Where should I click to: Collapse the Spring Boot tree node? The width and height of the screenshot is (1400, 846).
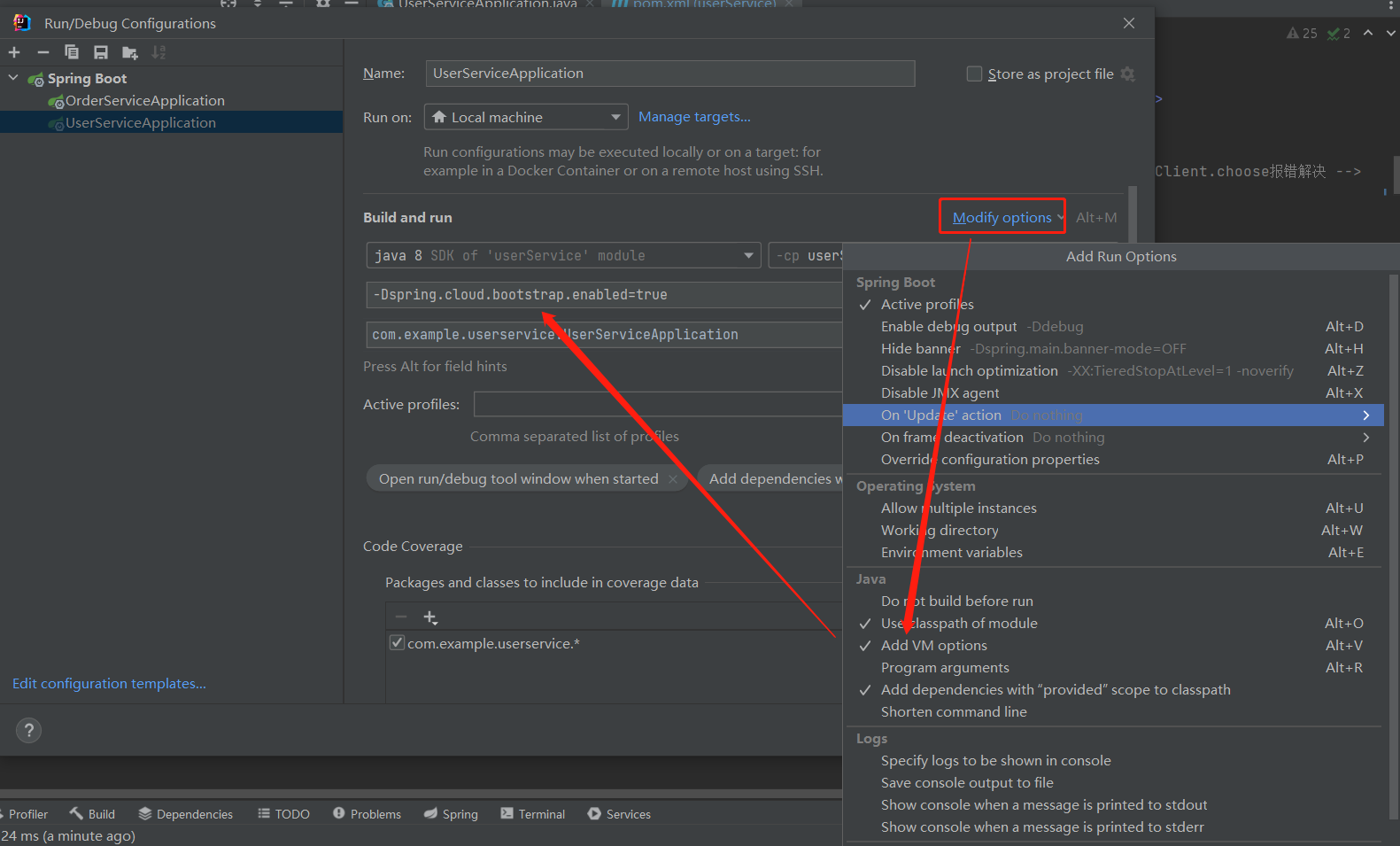tap(13, 78)
